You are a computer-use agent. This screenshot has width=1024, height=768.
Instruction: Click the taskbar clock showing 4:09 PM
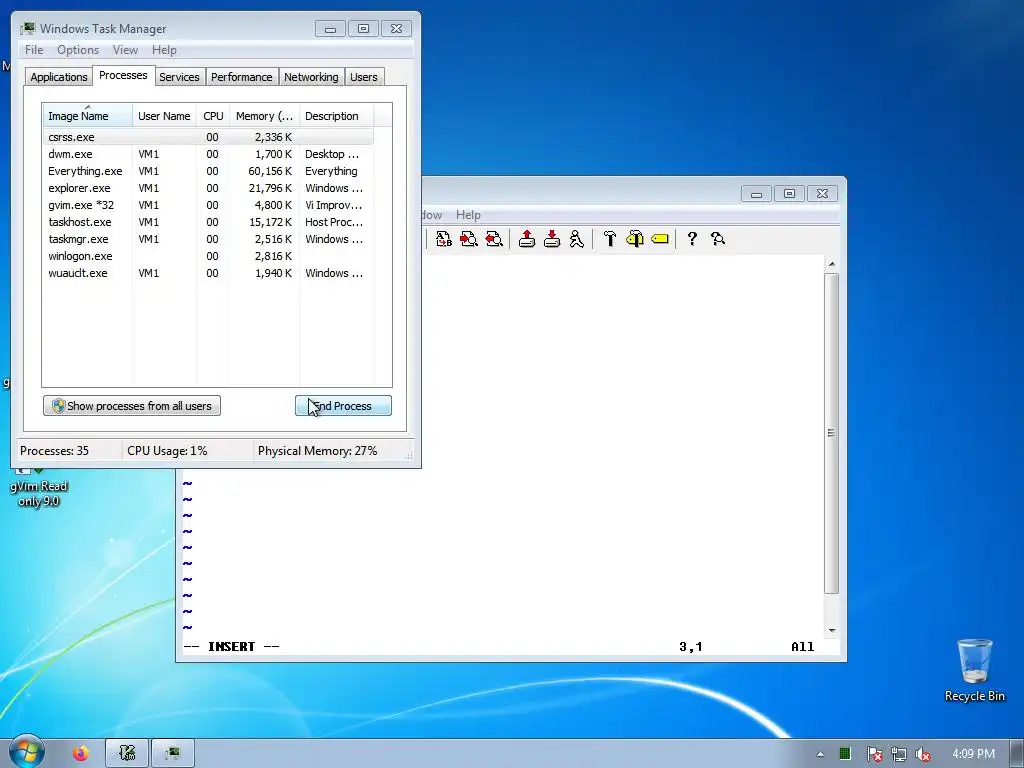[x=973, y=754]
